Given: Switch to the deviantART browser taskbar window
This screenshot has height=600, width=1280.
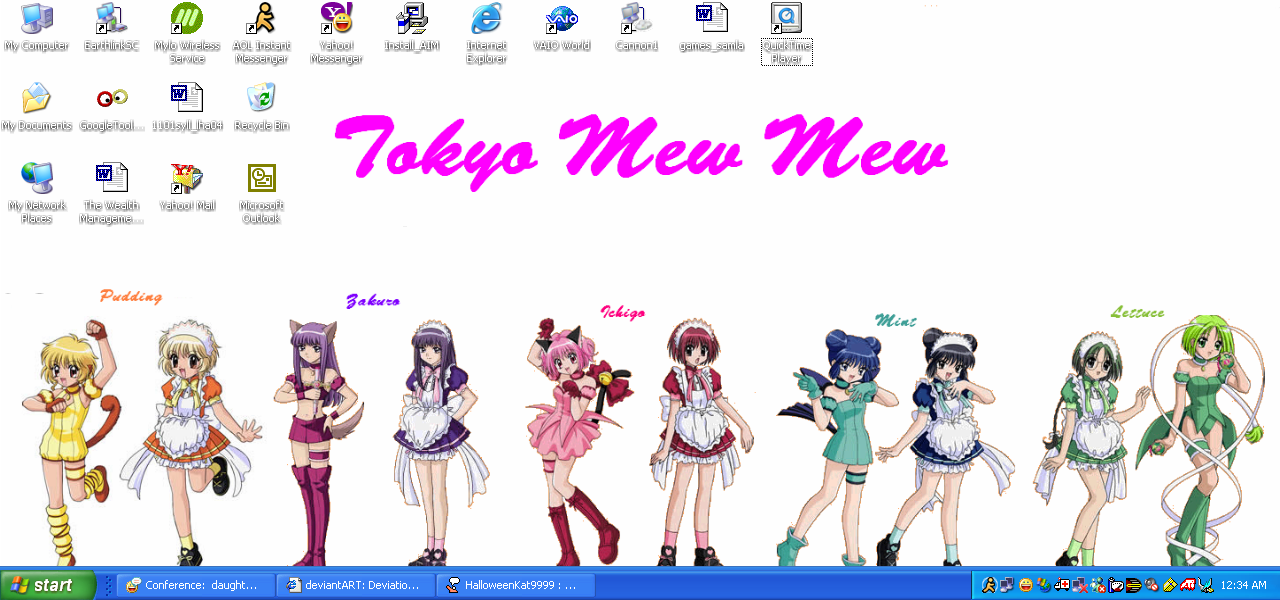Looking at the screenshot, I should point(357,585).
